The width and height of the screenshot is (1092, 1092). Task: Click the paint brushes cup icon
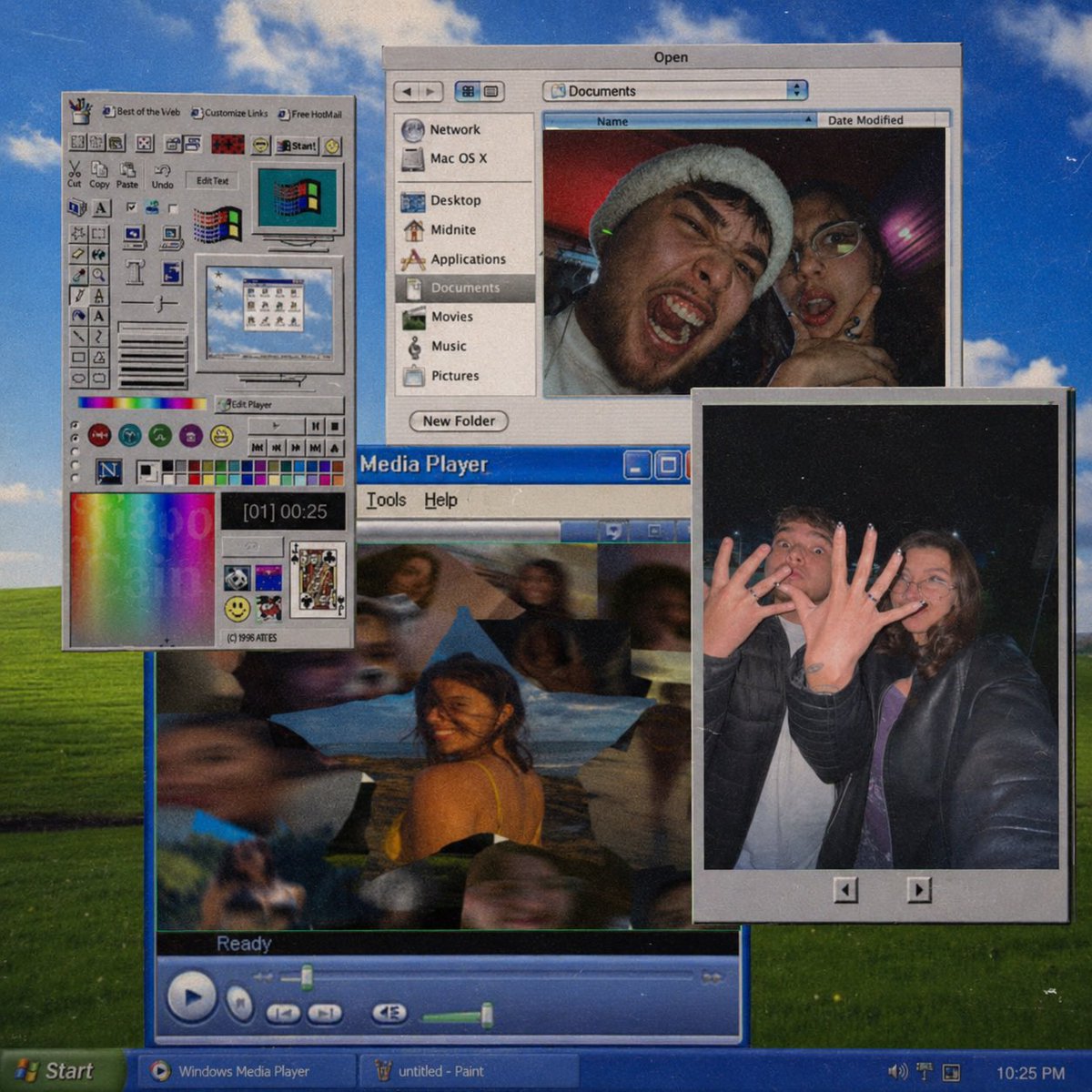coord(80,112)
